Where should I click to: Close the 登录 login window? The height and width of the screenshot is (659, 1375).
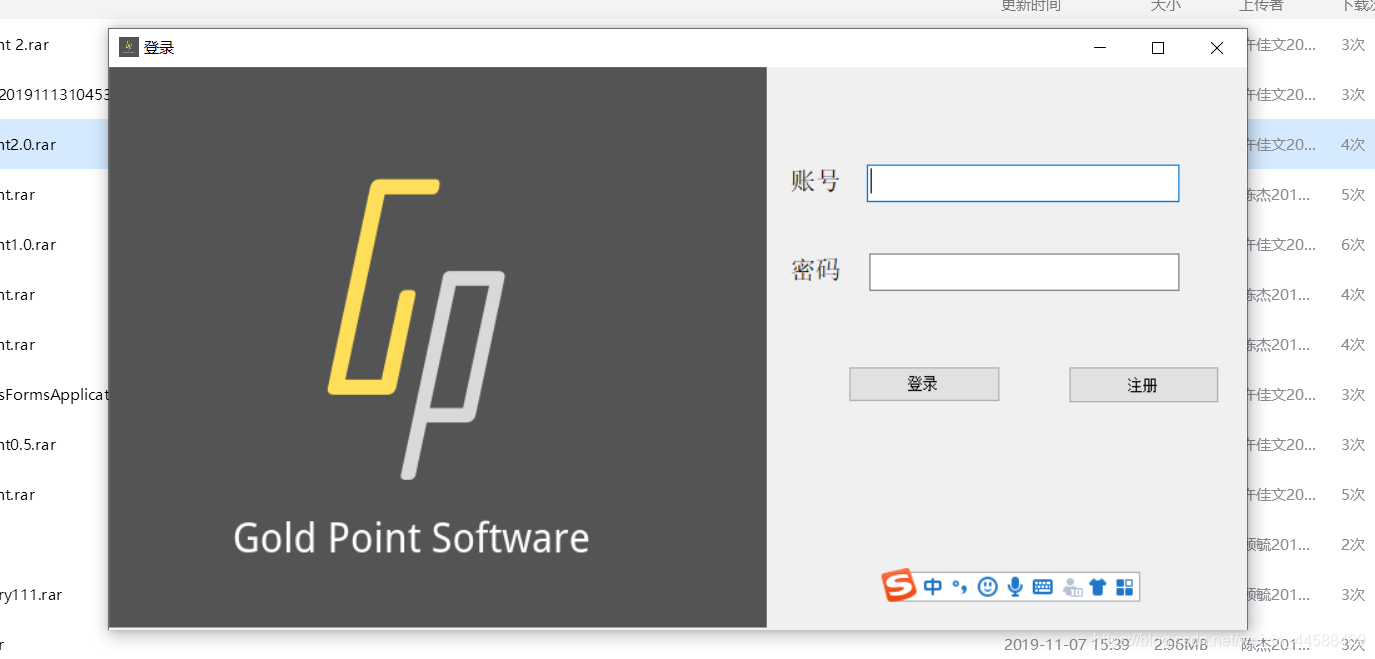pos(1217,48)
